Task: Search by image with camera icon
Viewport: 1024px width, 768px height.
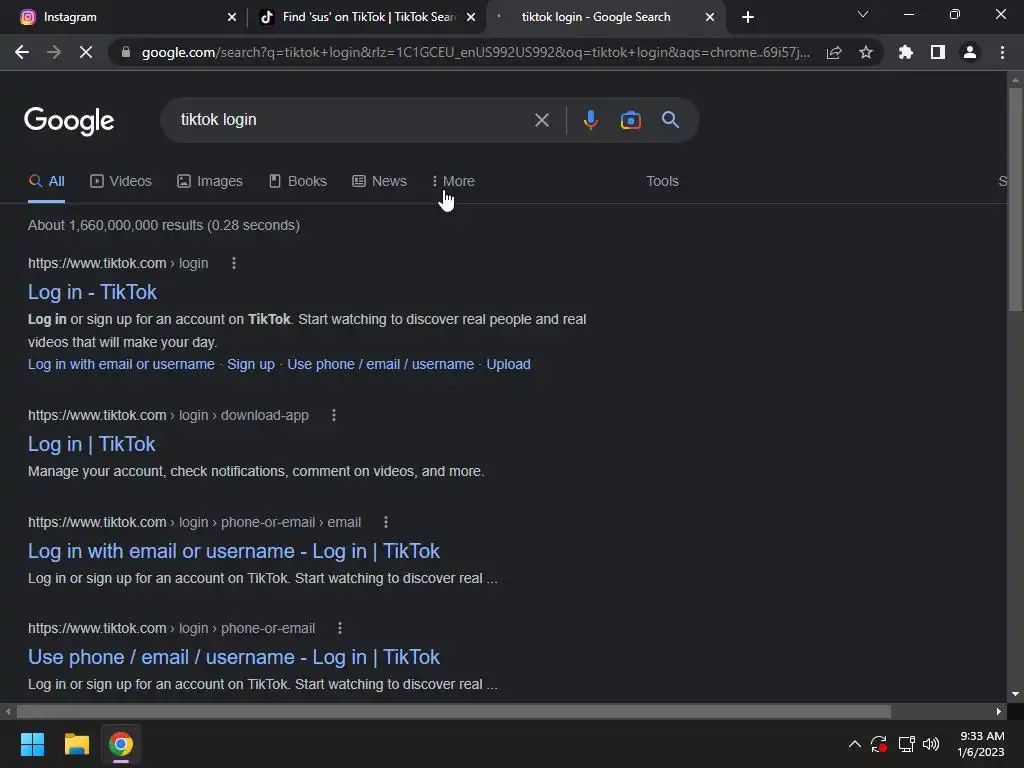Action: 630,120
